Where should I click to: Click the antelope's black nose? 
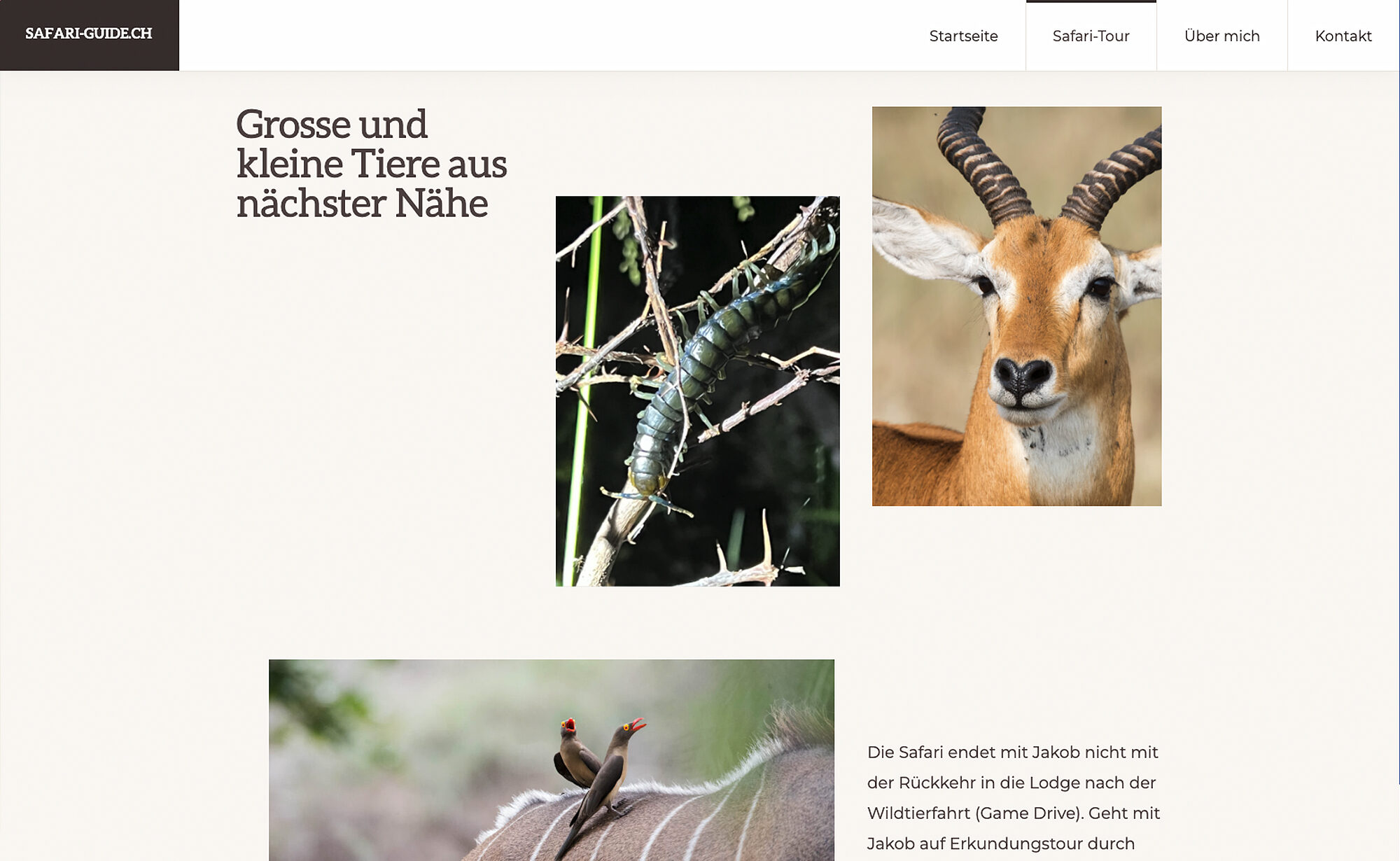(x=1023, y=377)
